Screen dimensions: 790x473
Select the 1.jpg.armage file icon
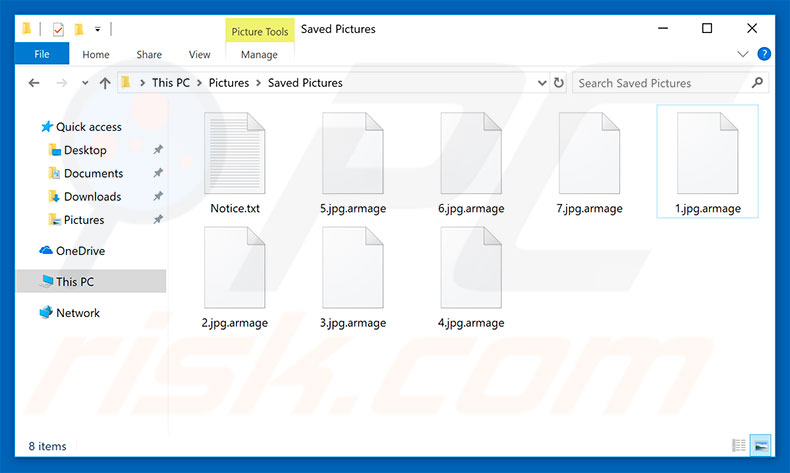(707, 153)
